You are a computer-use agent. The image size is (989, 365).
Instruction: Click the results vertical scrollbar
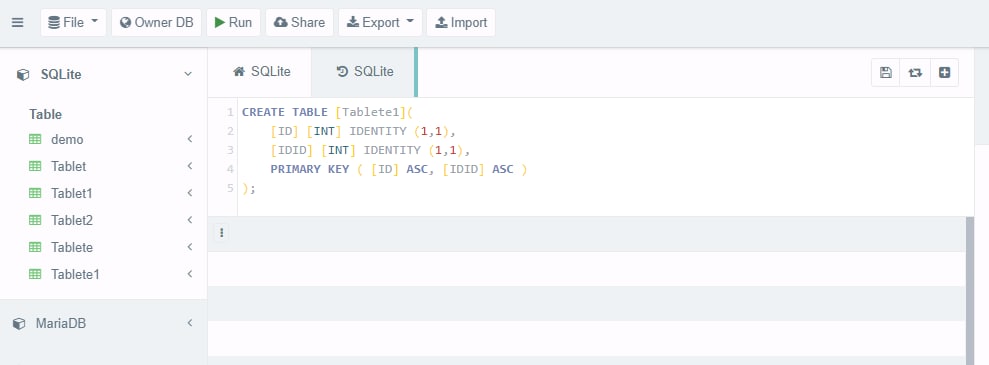[969, 291]
